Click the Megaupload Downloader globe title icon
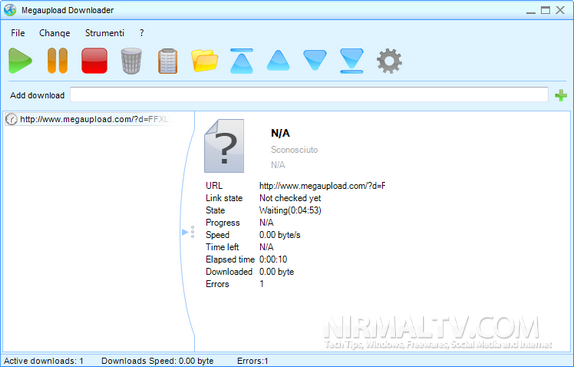The height and width of the screenshot is (367, 574). [x=10, y=10]
